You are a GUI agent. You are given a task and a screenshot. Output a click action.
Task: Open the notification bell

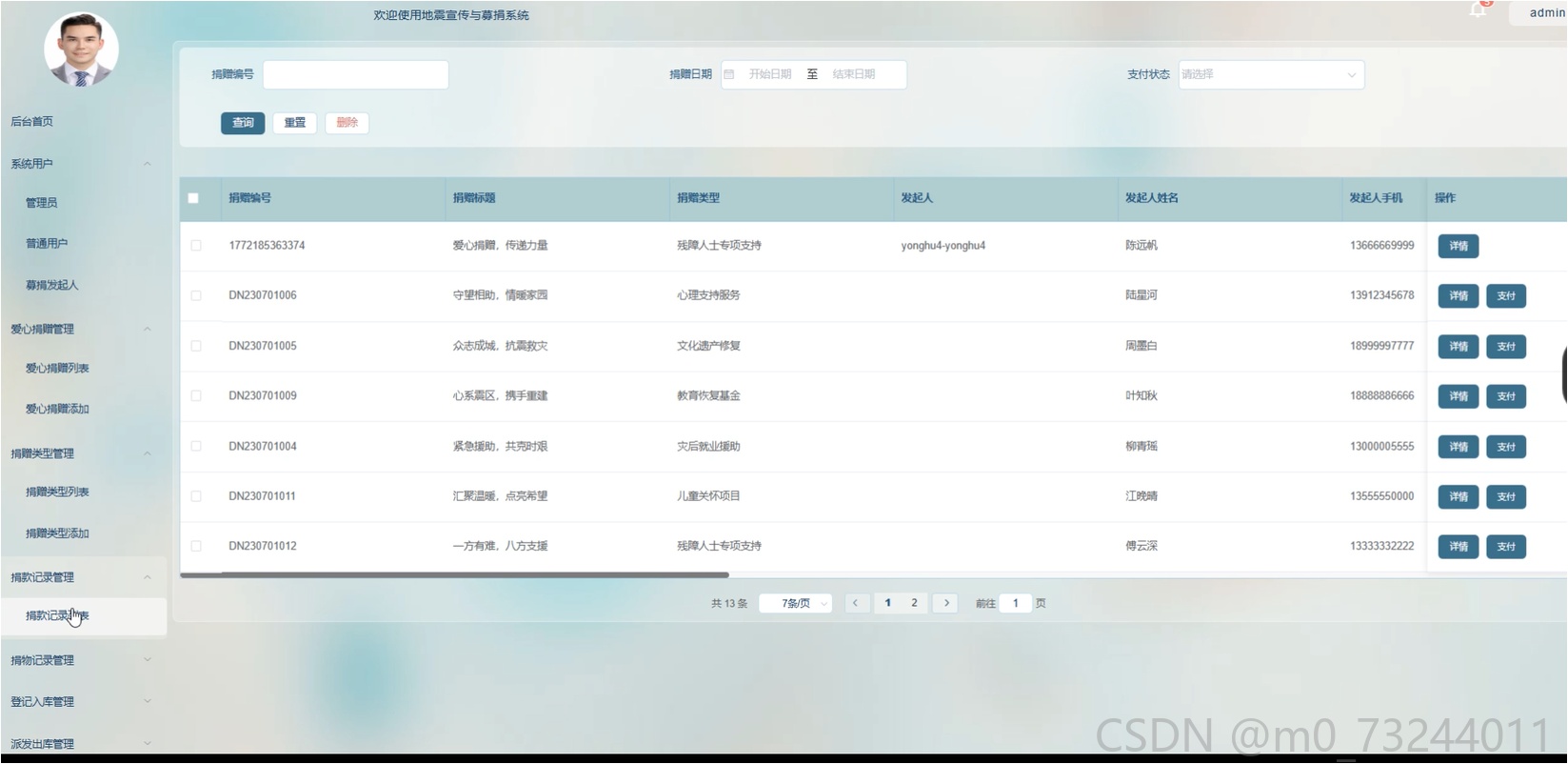[1478, 10]
